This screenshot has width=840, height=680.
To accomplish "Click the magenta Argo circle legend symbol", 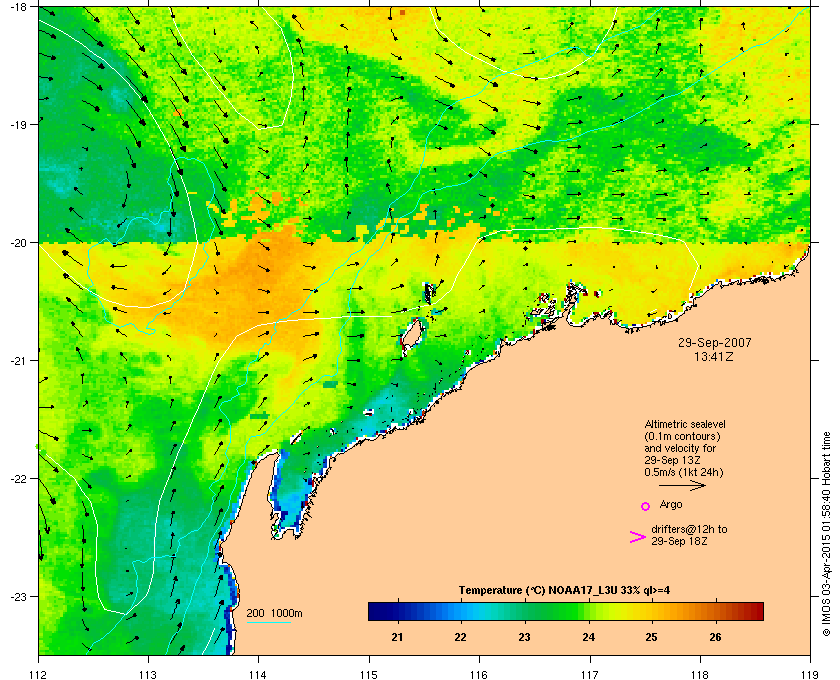I will 646,506.
